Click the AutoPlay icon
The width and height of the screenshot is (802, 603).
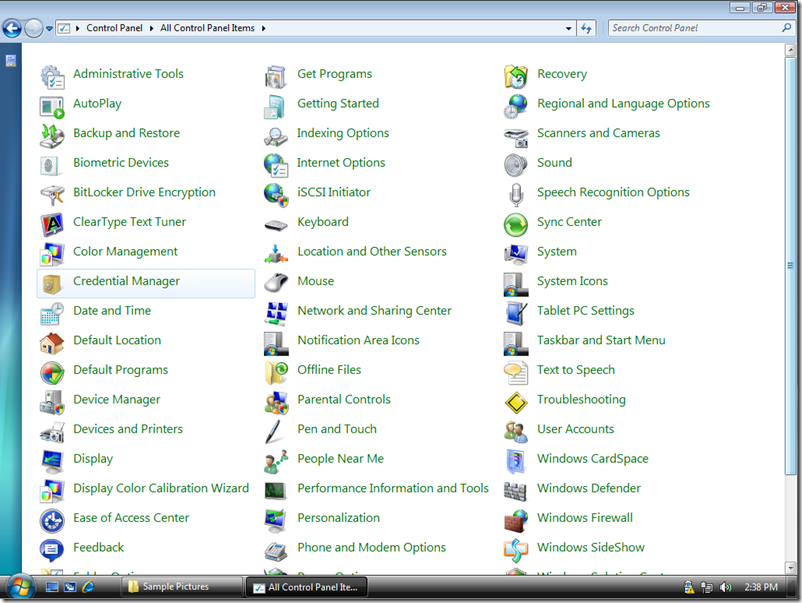click(x=52, y=106)
